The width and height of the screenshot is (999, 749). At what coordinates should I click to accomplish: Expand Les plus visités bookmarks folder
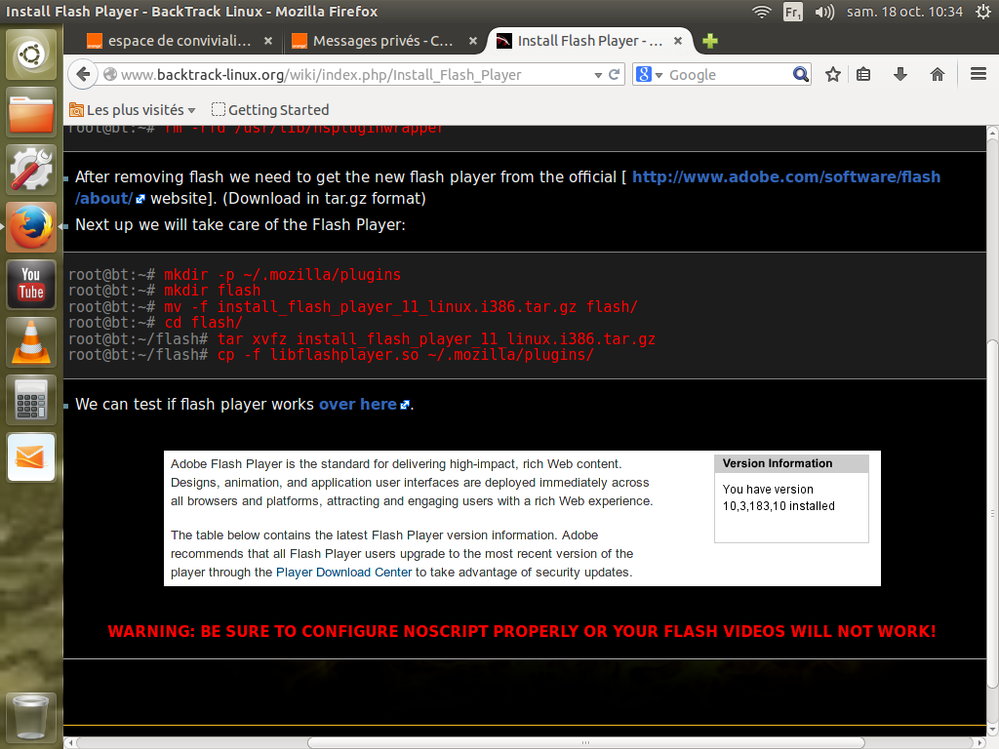pyautogui.click(x=132, y=110)
